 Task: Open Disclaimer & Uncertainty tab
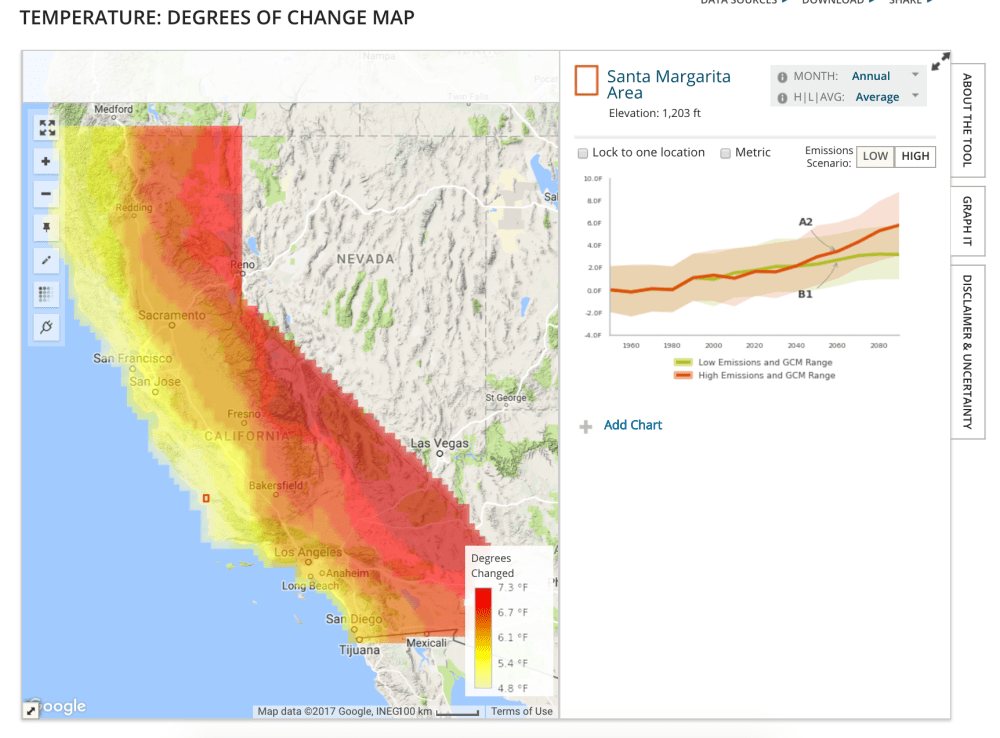tap(967, 351)
